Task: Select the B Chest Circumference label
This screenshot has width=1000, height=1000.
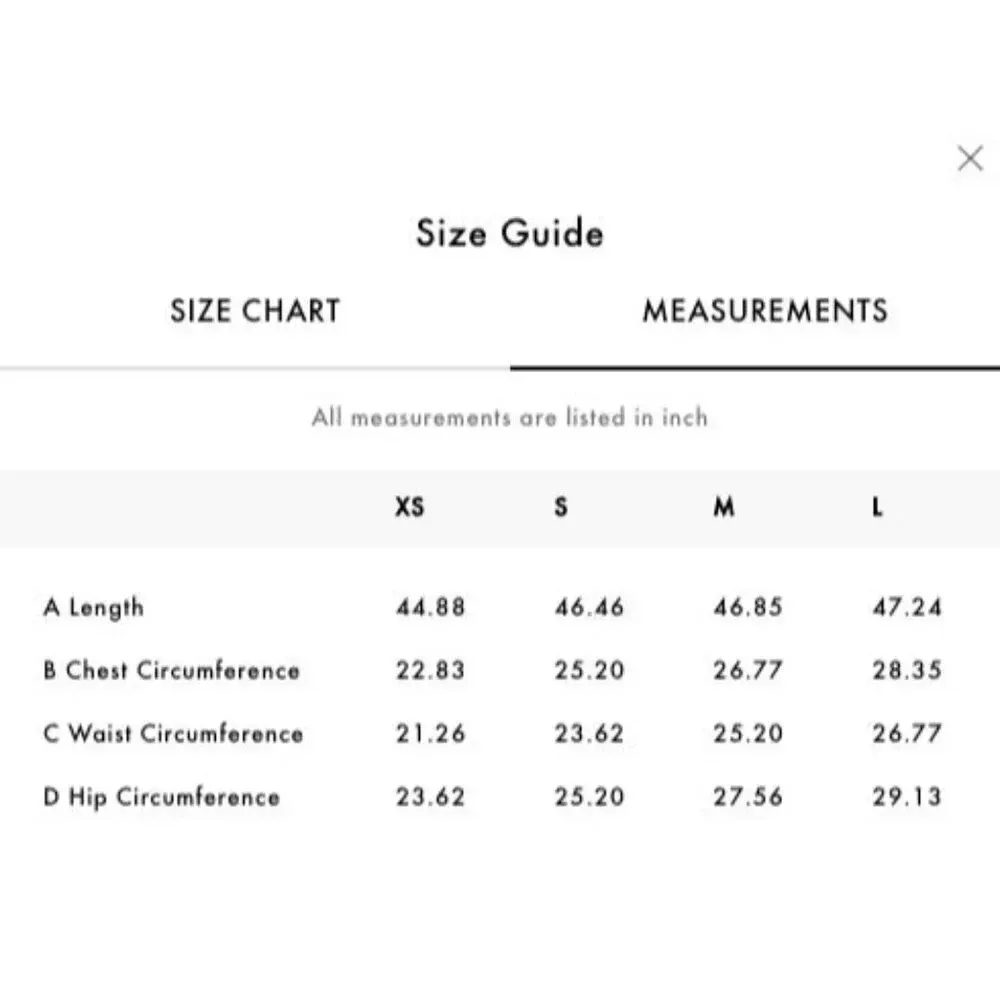Action: click(x=171, y=671)
